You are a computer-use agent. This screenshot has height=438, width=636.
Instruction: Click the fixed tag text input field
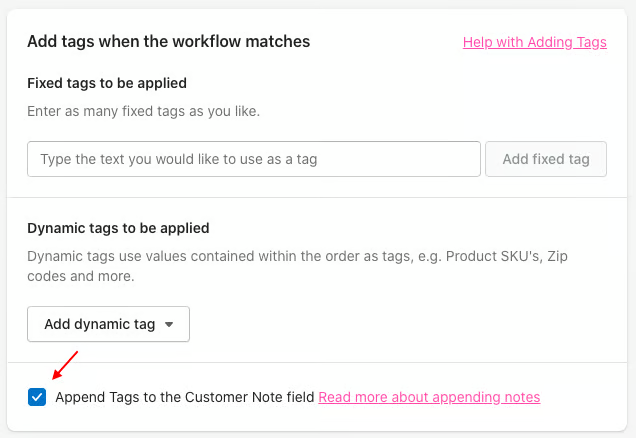pyautogui.click(x=254, y=159)
